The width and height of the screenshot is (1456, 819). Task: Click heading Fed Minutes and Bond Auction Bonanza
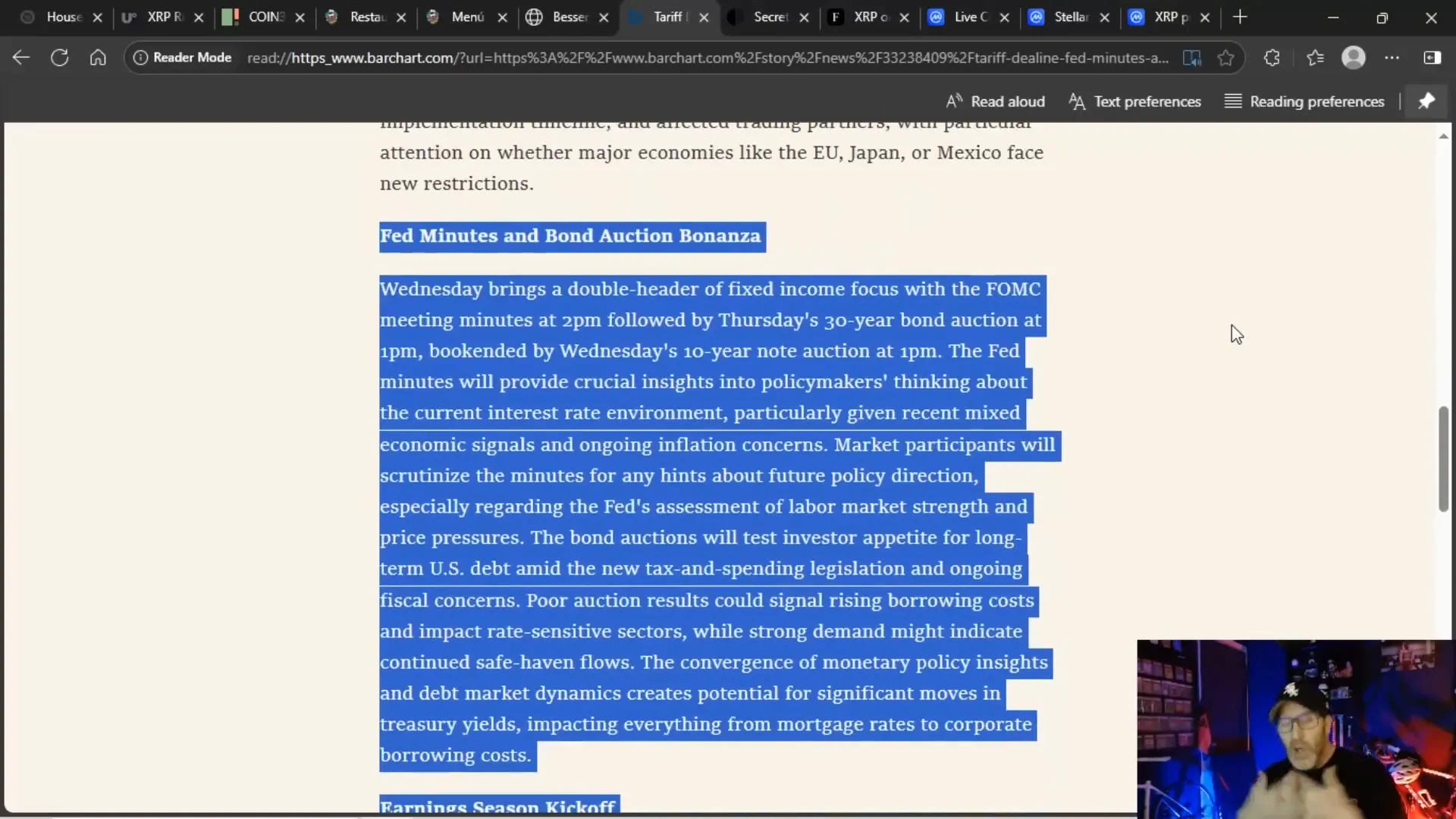coord(570,236)
